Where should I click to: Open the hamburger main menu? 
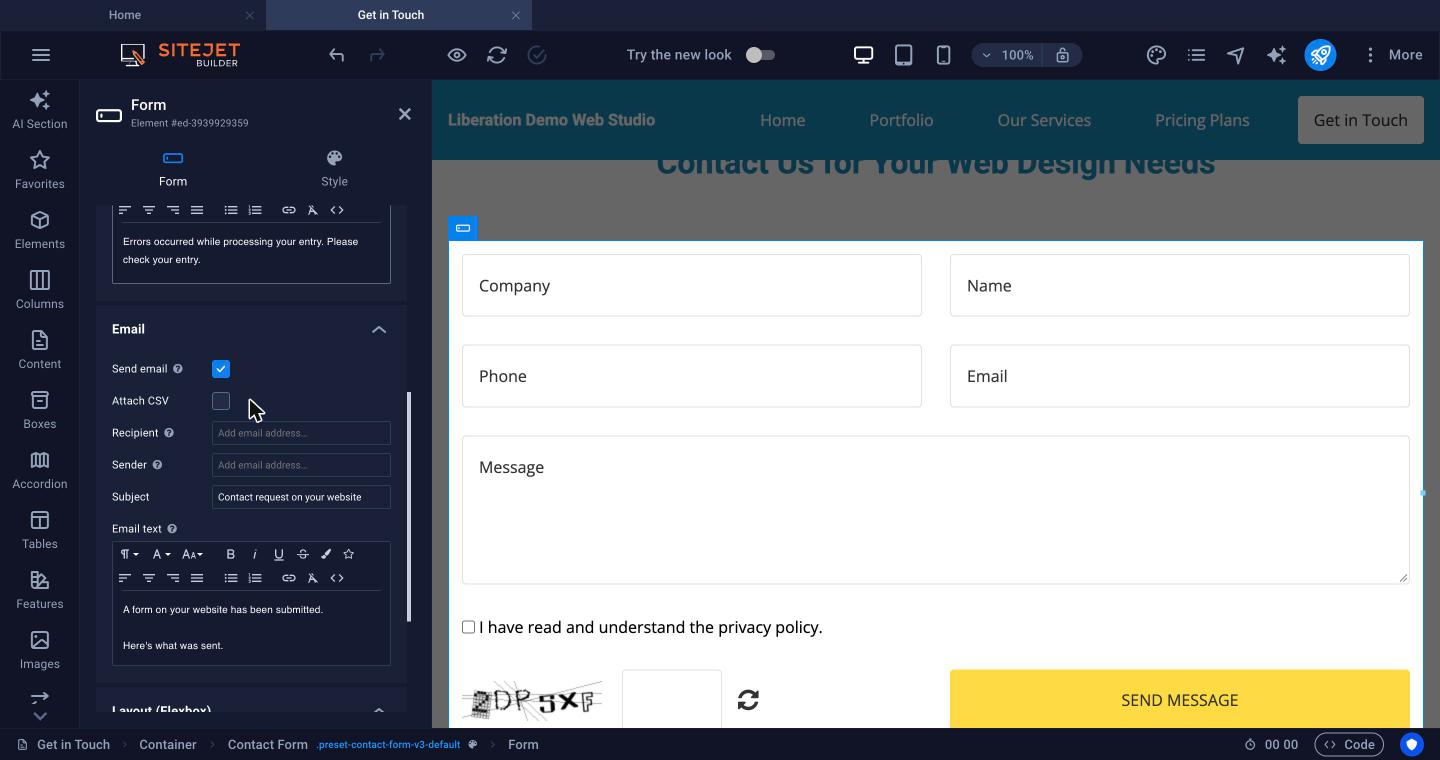41,55
